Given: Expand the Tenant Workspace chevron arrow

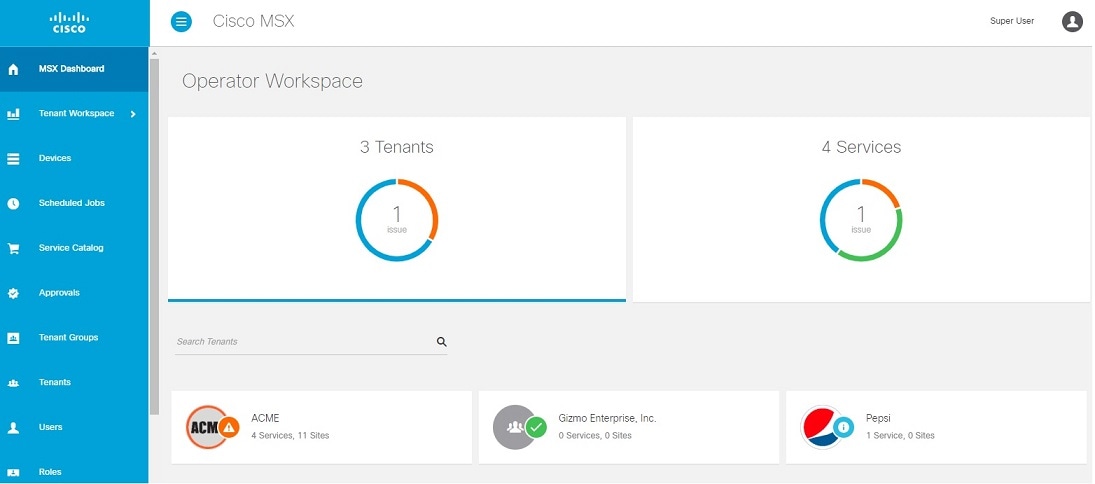Looking at the screenshot, I should click(133, 114).
